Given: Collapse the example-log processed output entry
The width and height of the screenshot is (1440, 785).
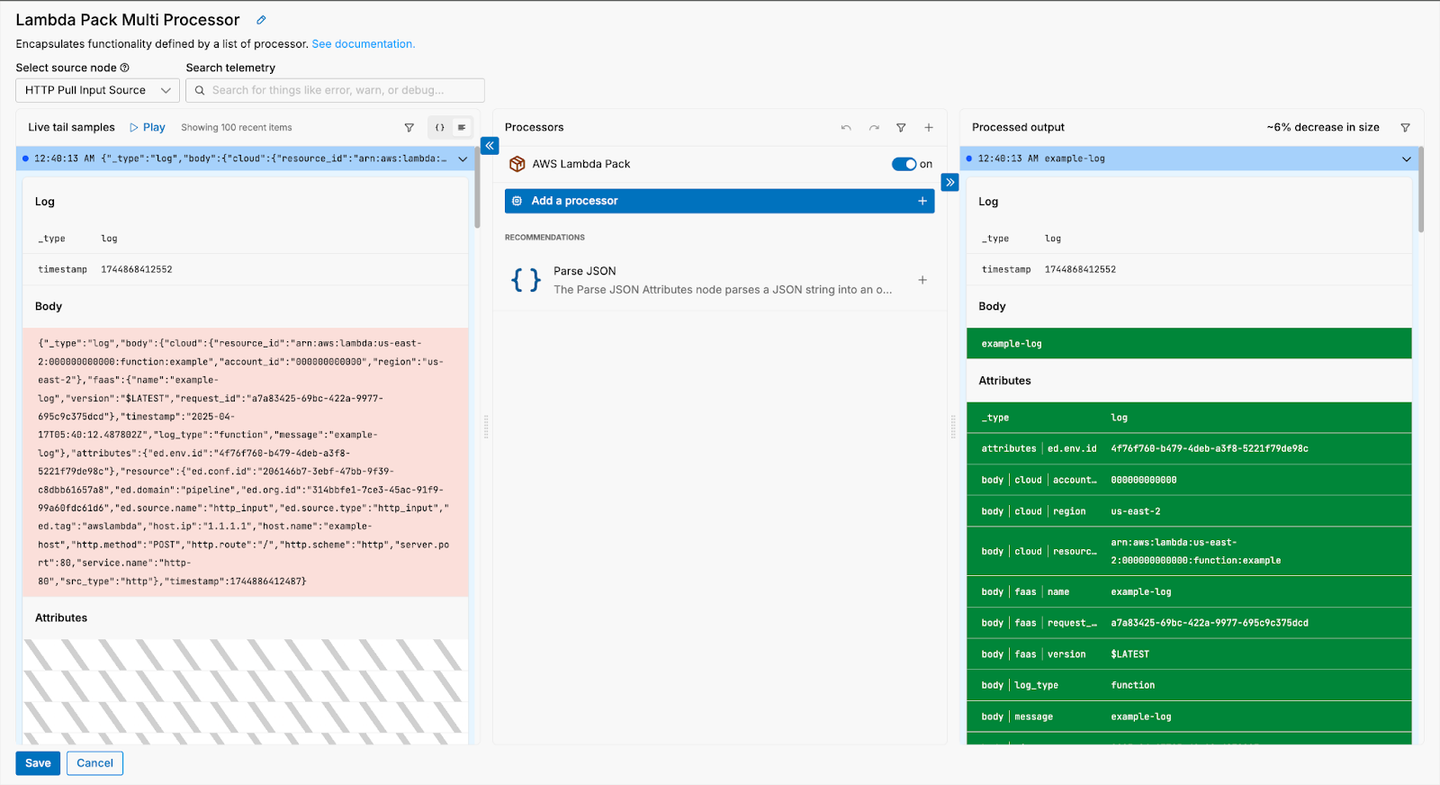Looking at the screenshot, I should (x=1406, y=159).
